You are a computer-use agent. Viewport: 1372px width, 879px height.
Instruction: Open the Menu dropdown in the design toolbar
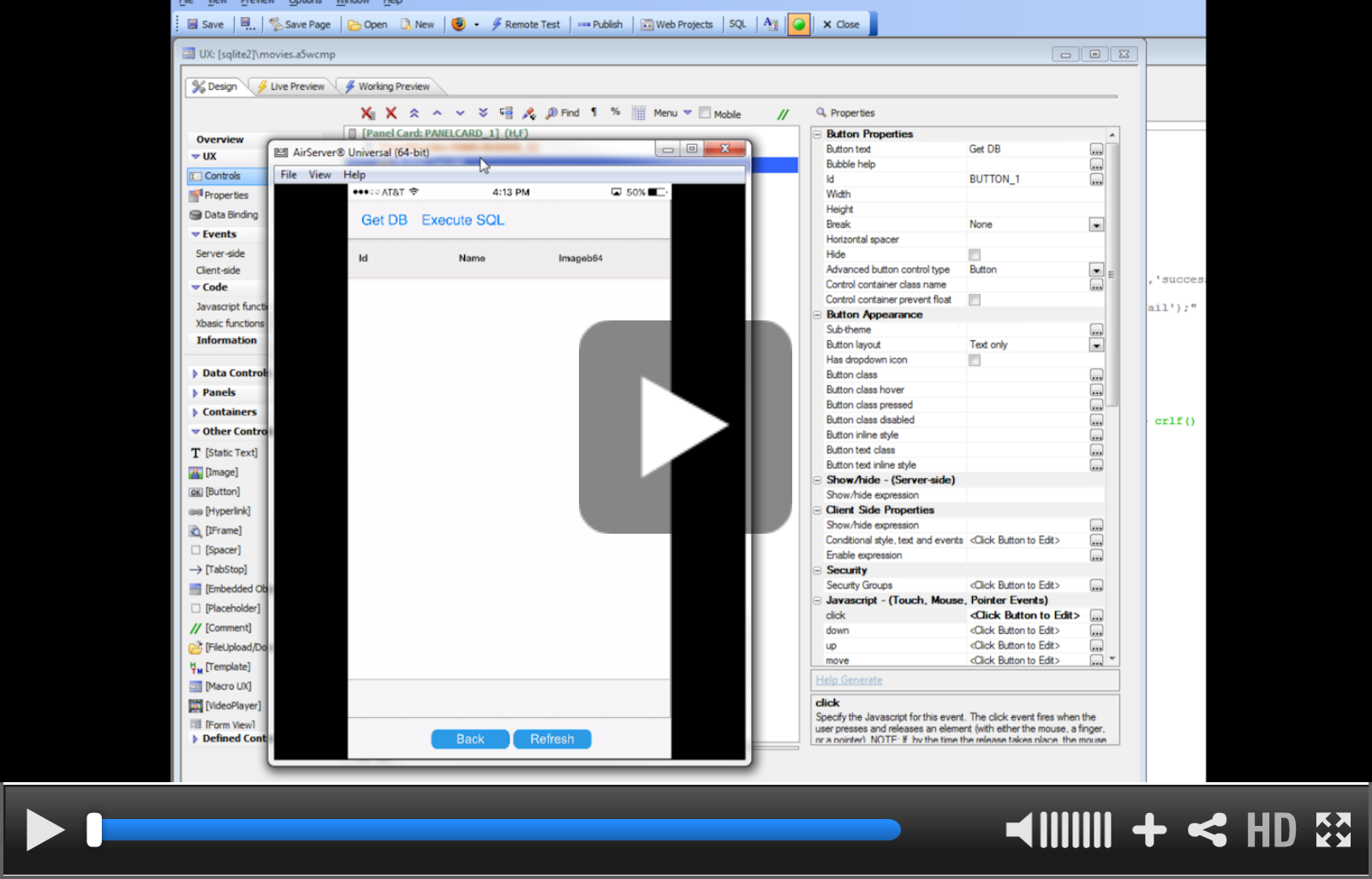coord(672,113)
